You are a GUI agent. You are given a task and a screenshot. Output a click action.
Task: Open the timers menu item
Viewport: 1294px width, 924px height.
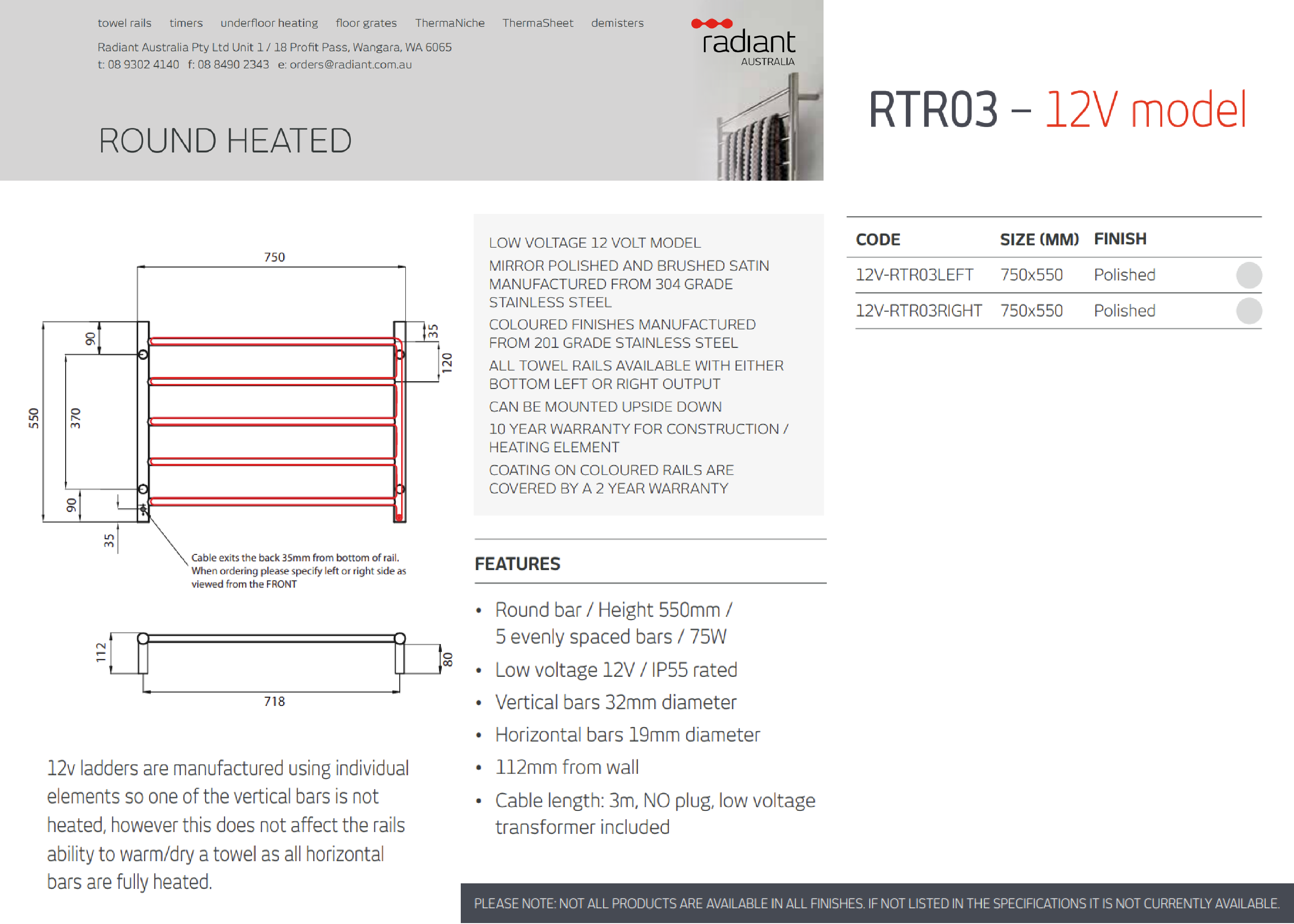coord(185,23)
